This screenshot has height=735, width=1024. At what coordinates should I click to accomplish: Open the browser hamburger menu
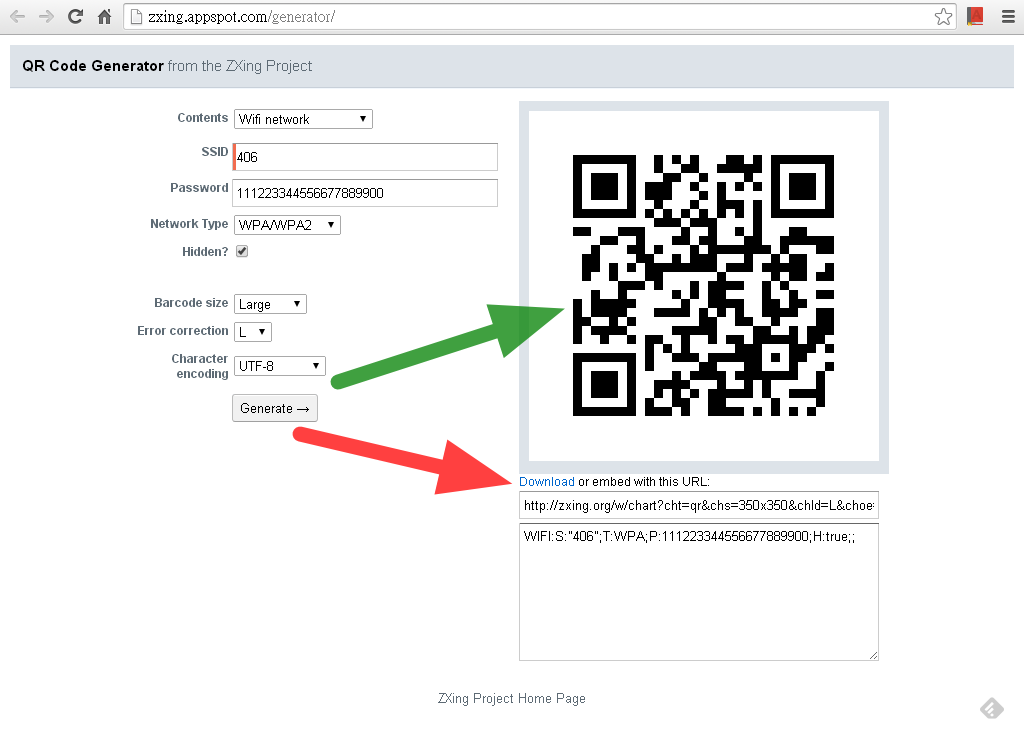coord(1008,16)
